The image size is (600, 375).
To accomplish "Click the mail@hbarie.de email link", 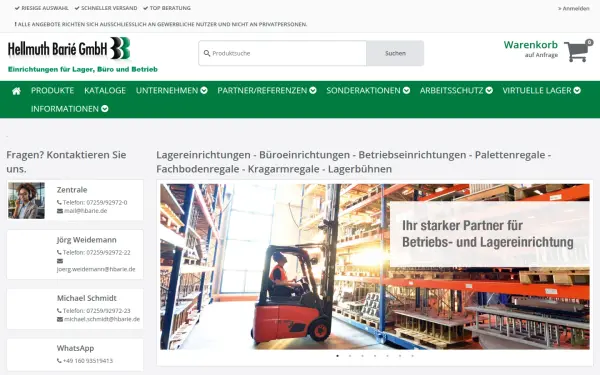I will point(86,211).
